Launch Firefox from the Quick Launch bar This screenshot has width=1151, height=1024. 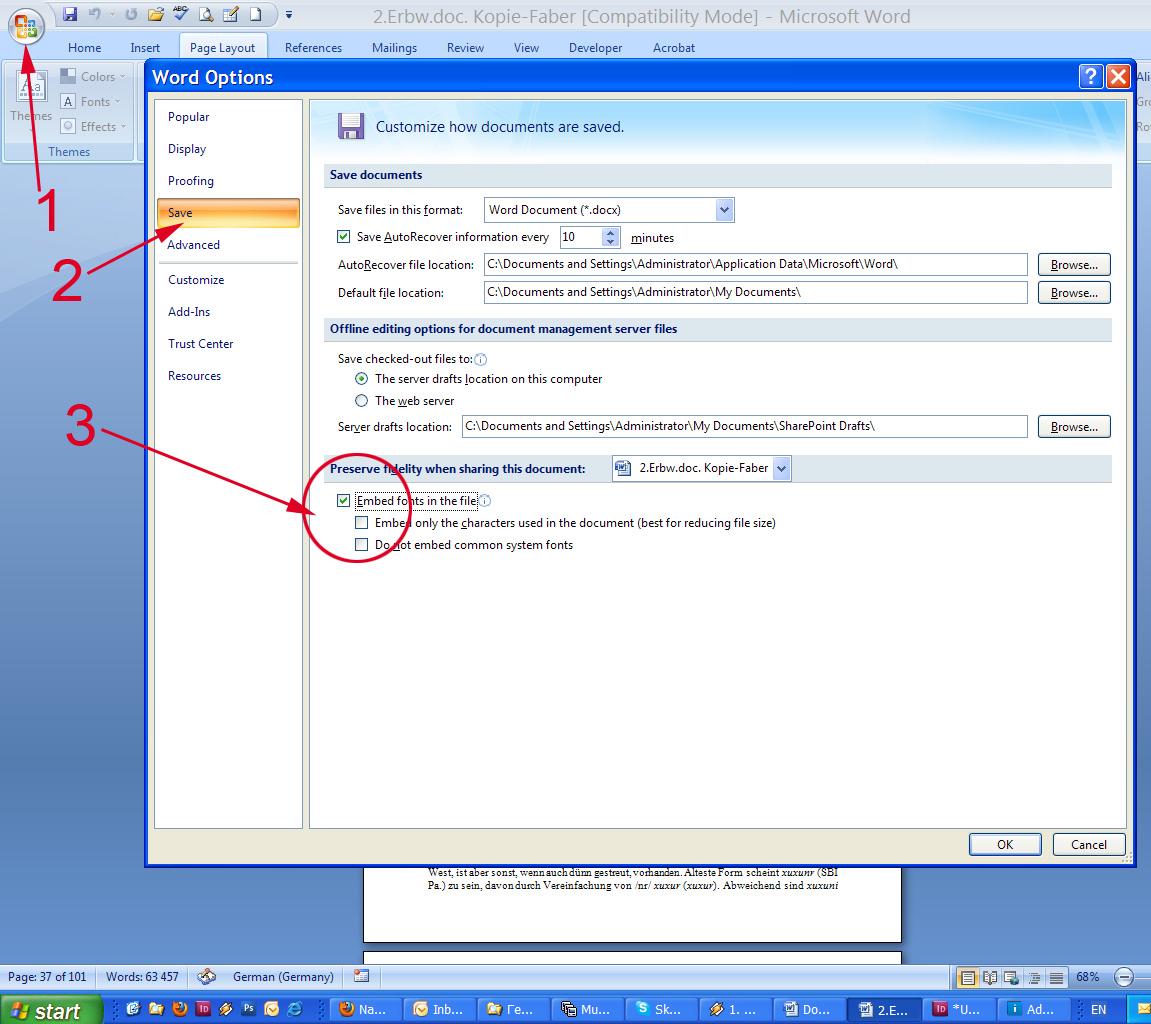click(x=180, y=1009)
